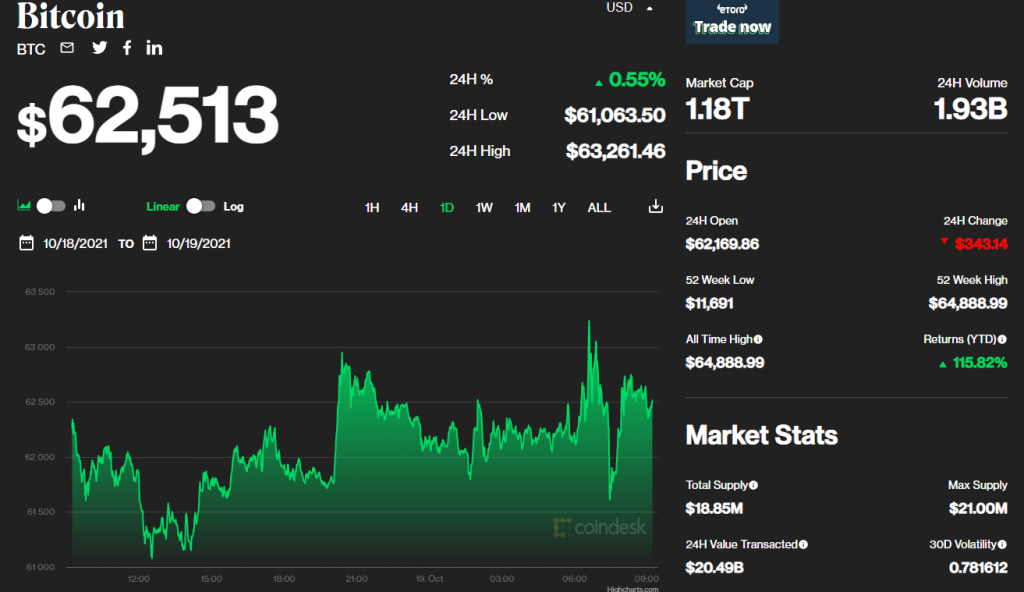Viewport: 1024px width, 592px height.
Task: Click the $62,513 Bitcoin price
Action: point(148,116)
